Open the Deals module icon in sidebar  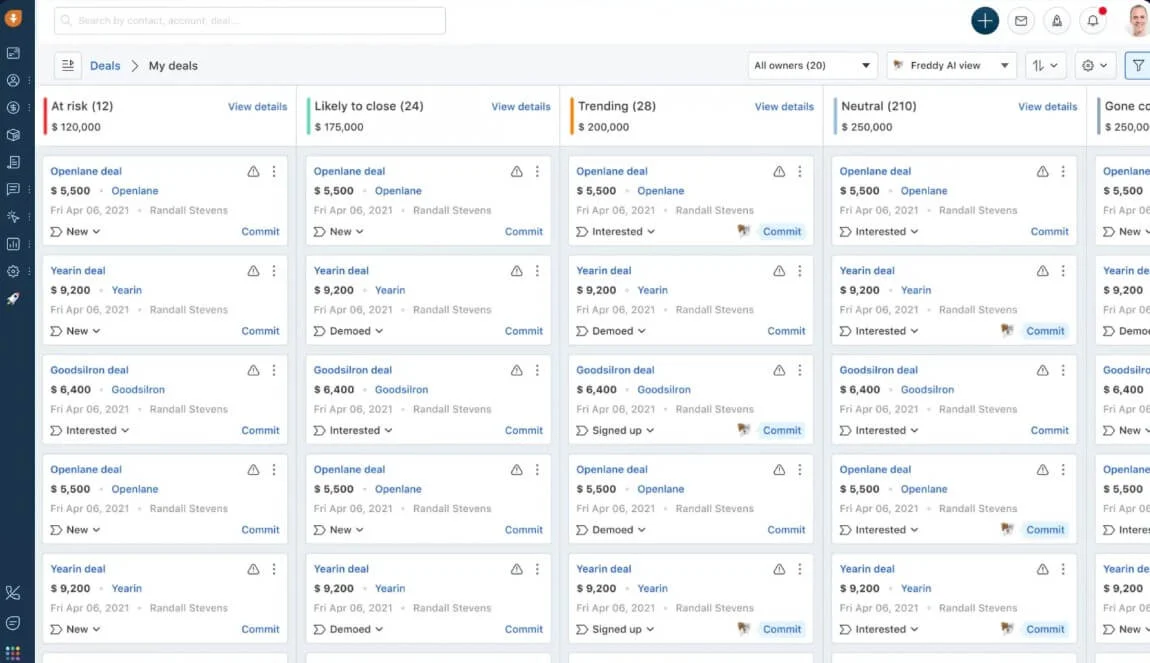(14, 107)
